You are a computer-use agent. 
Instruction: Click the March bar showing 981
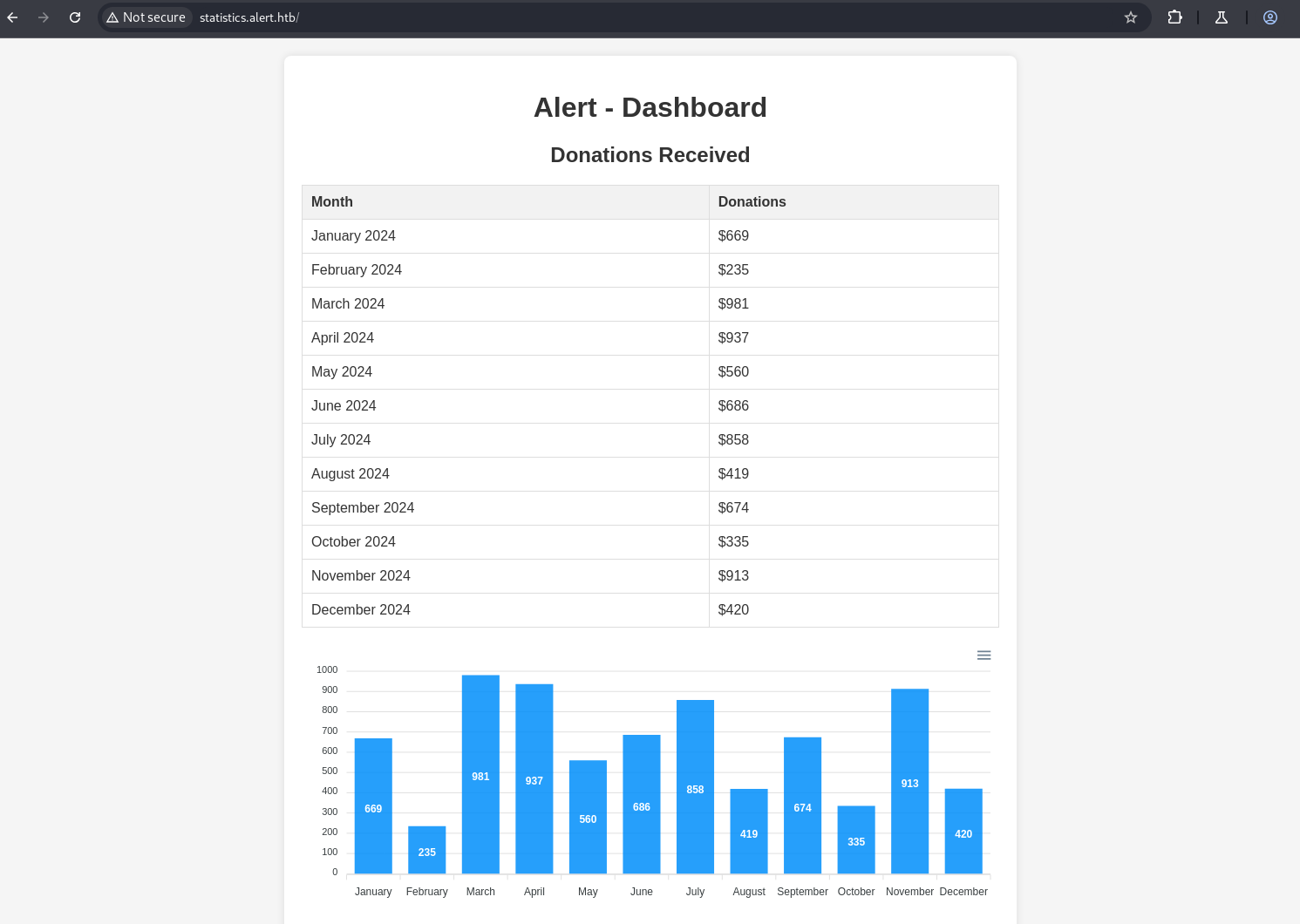pos(480,774)
